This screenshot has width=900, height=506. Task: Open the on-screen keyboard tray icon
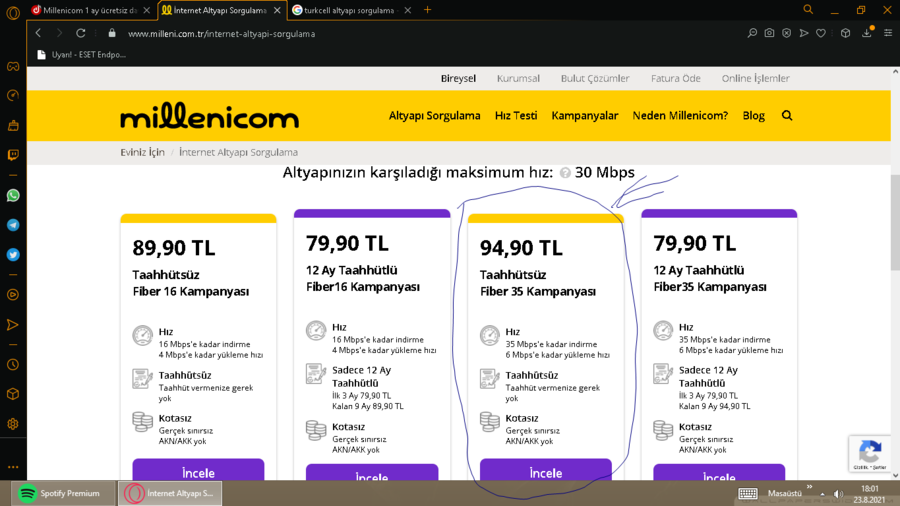pyautogui.click(x=747, y=493)
